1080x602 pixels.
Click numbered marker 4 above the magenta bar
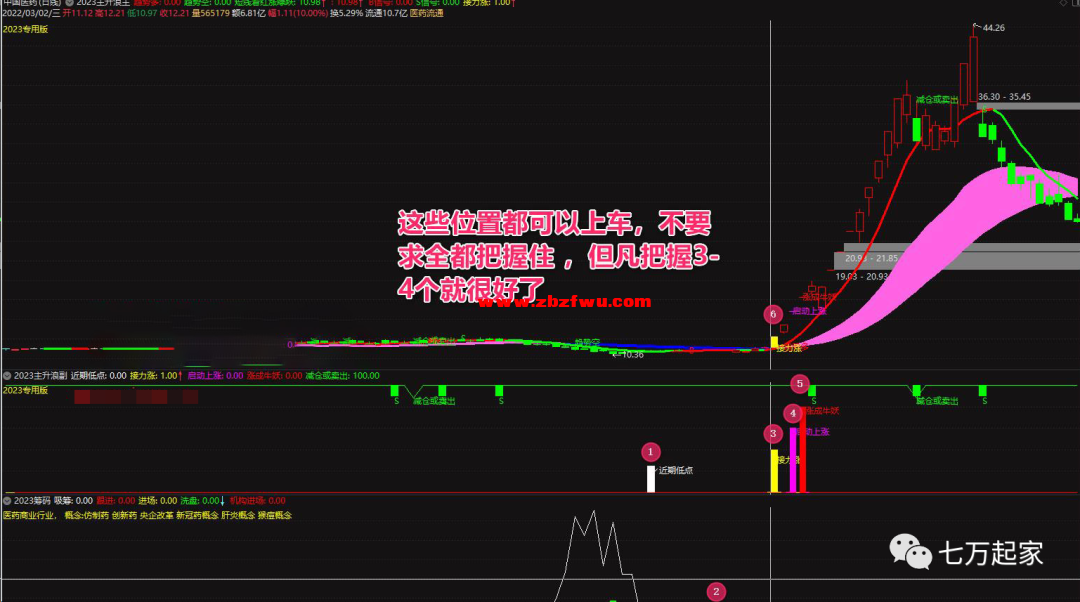[x=793, y=412]
